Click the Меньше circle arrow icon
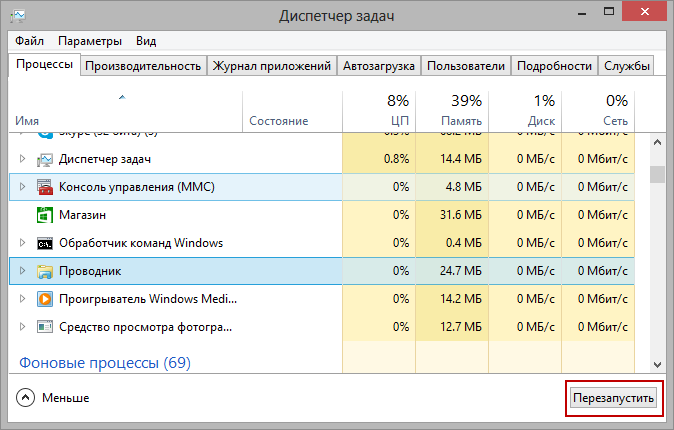The width and height of the screenshot is (674, 430). (x=25, y=398)
